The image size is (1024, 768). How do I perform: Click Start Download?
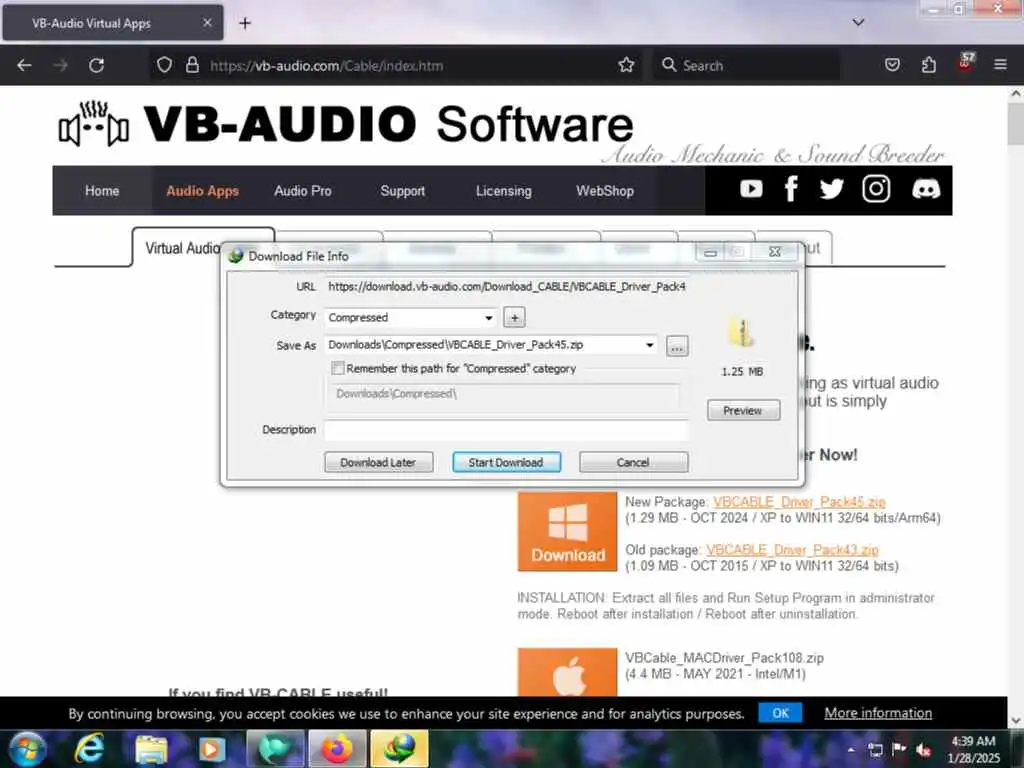click(x=506, y=462)
